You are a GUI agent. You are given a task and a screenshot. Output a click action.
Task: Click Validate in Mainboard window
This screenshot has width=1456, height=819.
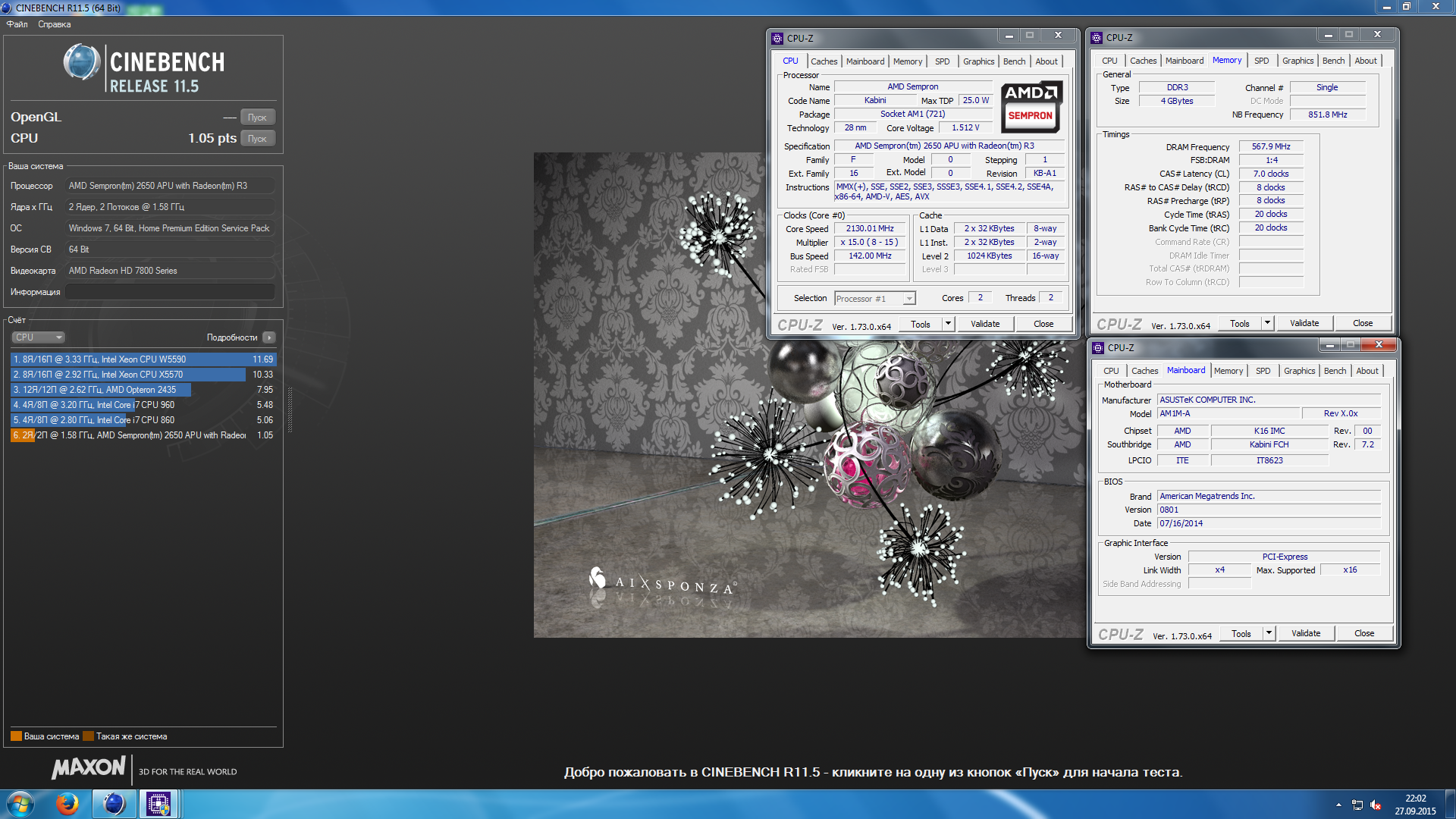[1306, 633]
